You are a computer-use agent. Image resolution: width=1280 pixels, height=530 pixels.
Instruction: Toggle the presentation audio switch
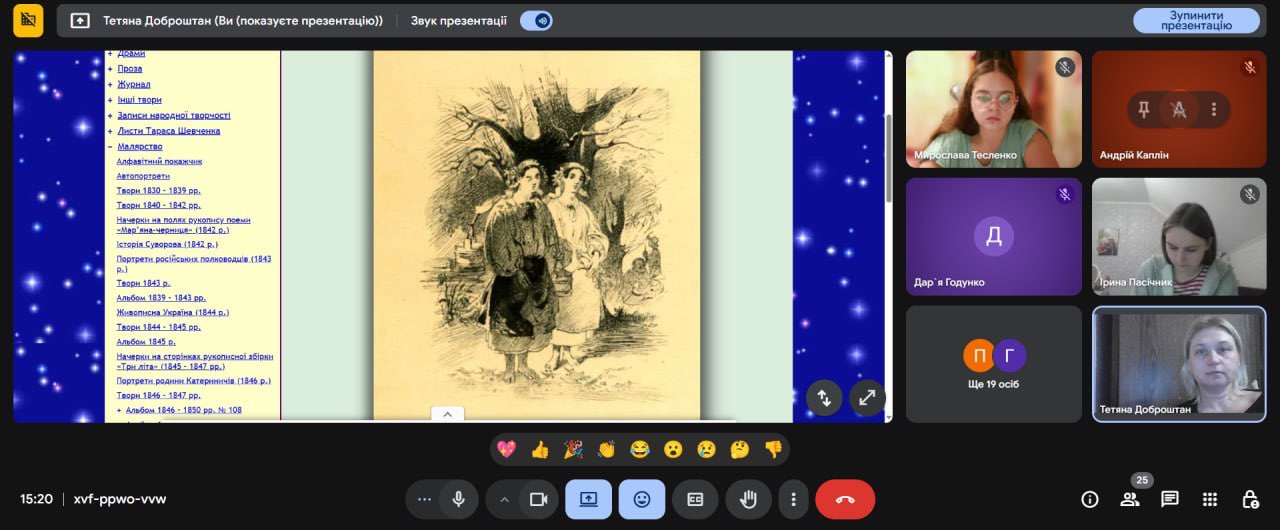pos(537,20)
